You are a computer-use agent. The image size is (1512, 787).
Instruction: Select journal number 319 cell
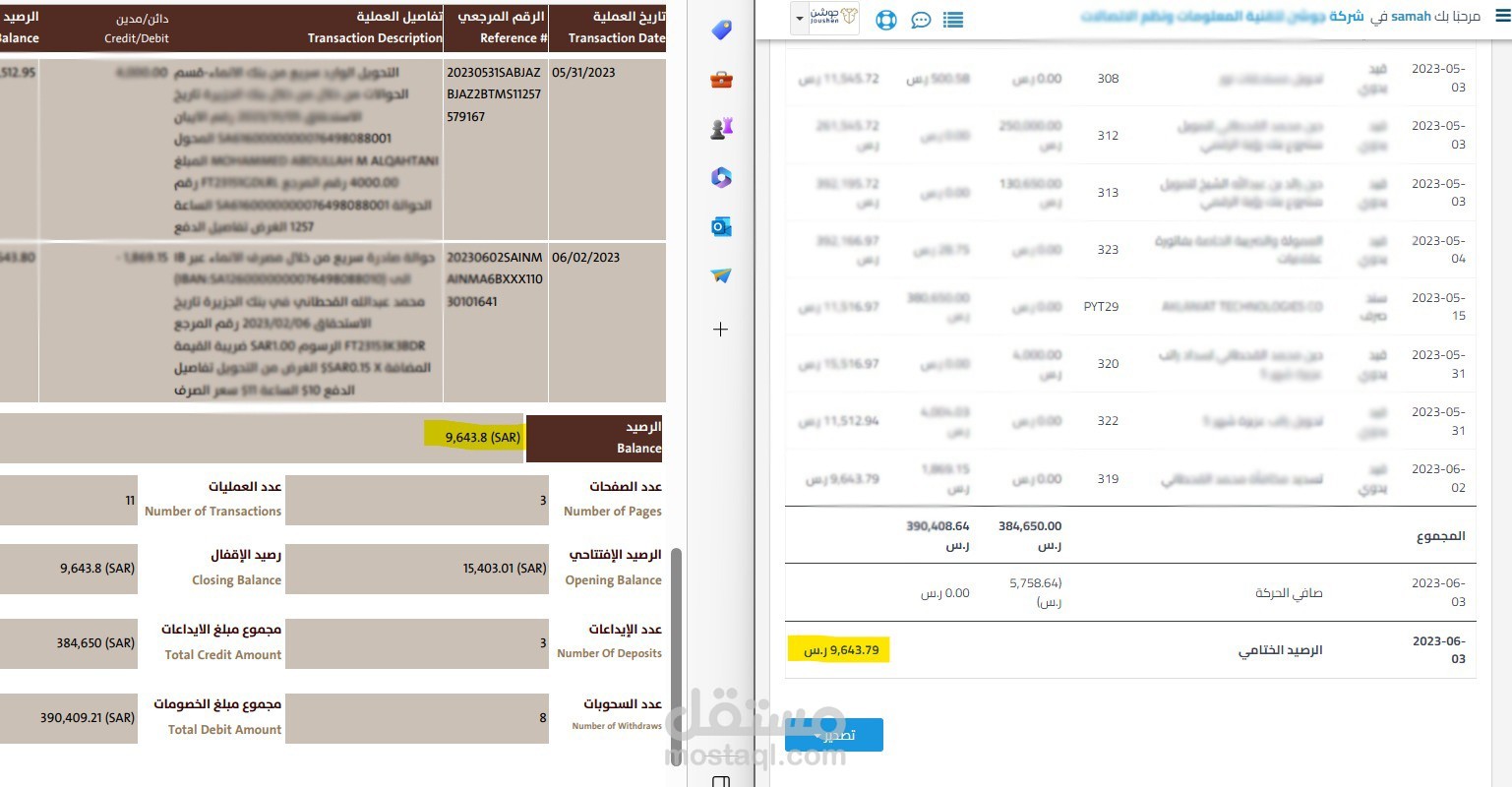1108,479
